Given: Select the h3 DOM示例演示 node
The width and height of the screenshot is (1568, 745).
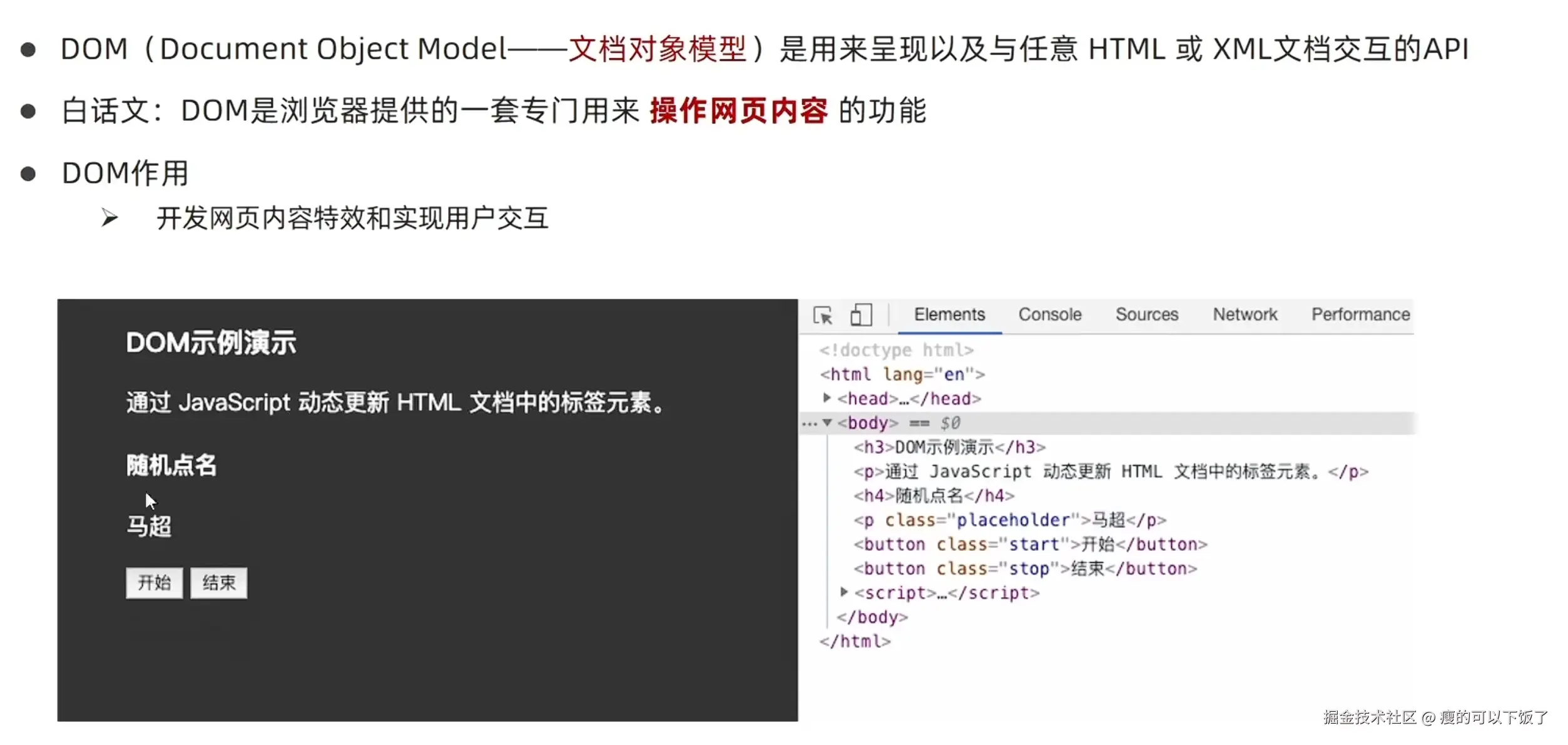Looking at the screenshot, I should [949, 448].
